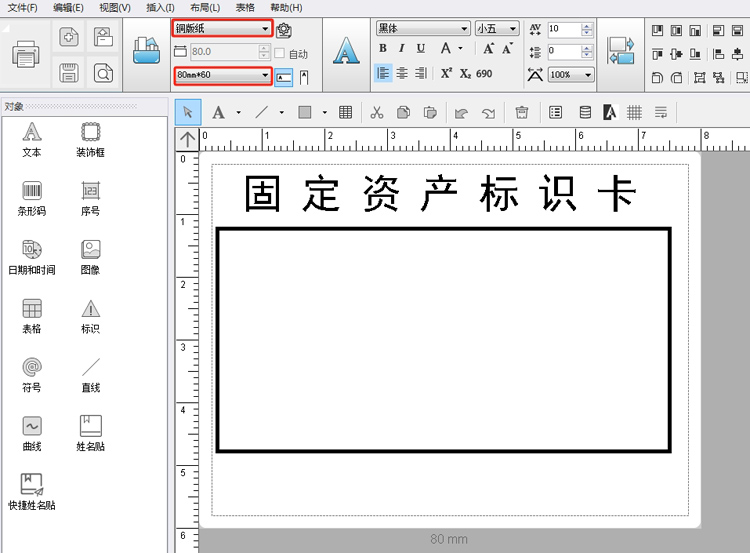The width and height of the screenshot is (750, 553).
Task: Toggle superscript formatting
Action: [x=446, y=73]
